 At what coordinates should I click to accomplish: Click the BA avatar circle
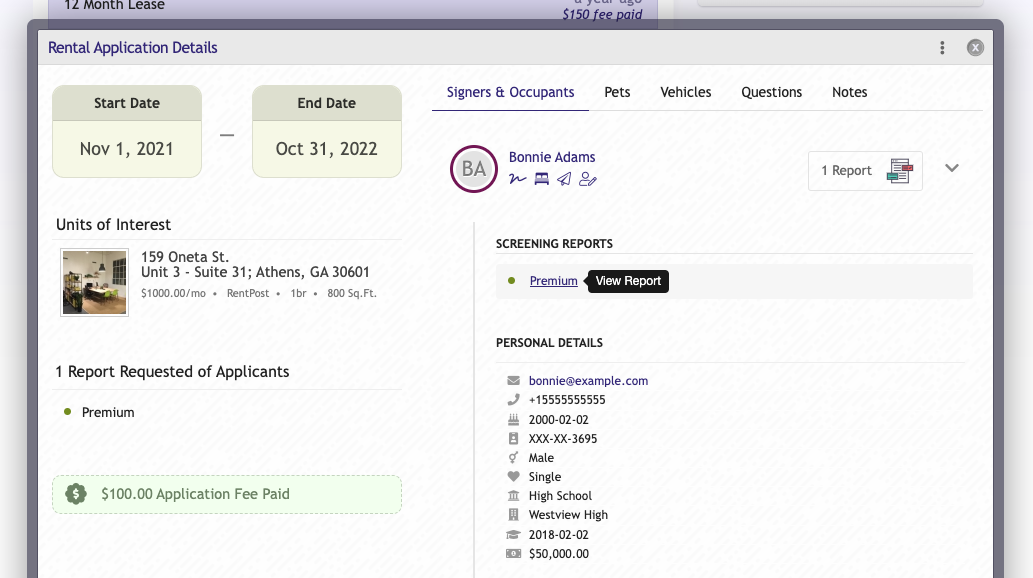[x=474, y=169]
